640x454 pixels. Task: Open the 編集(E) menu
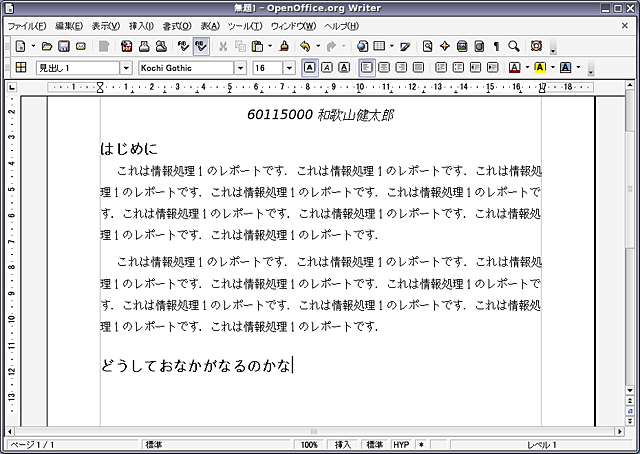coord(69,26)
